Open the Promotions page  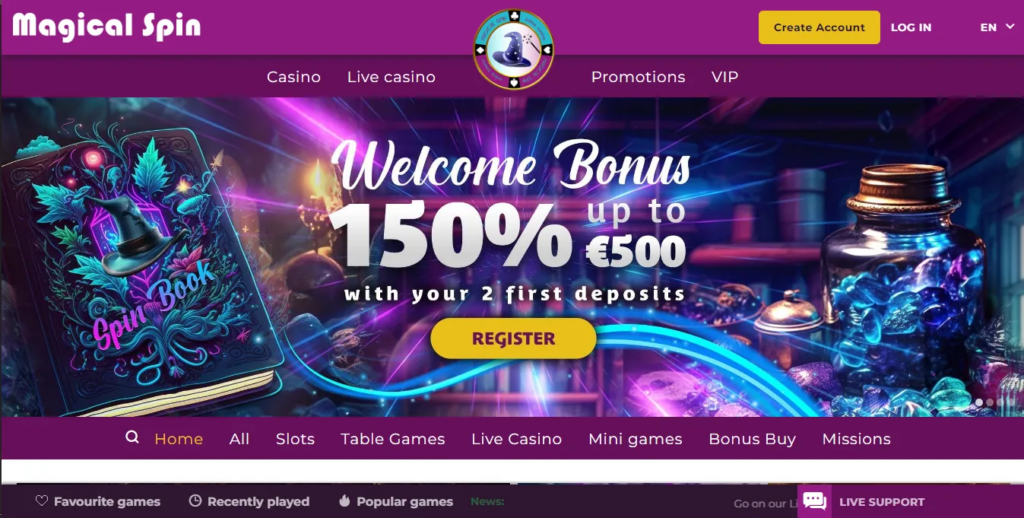pos(638,77)
